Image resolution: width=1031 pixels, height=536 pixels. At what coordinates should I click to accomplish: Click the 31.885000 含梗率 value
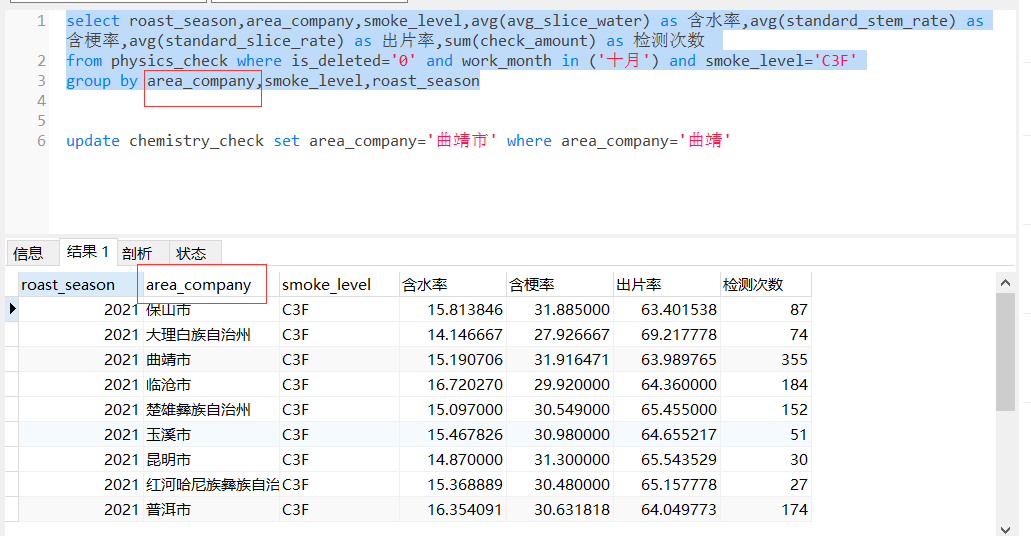point(571,310)
